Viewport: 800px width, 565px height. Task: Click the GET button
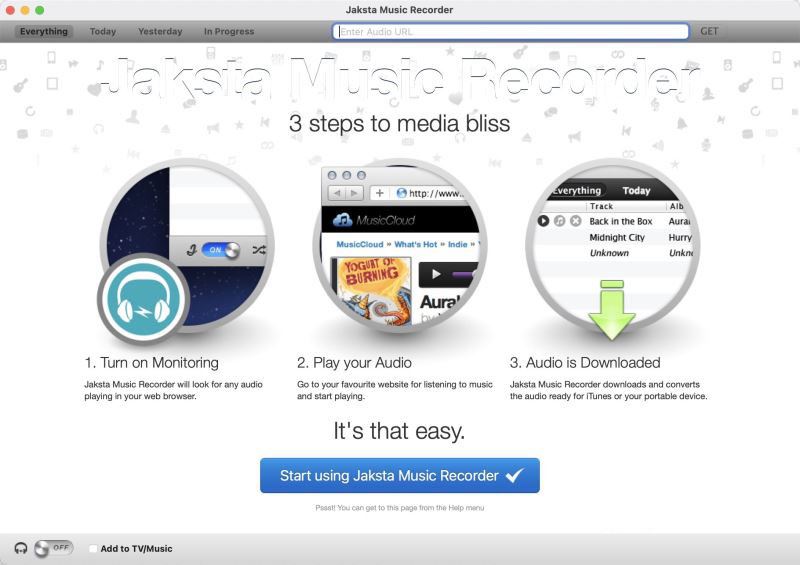tap(709, 31)
